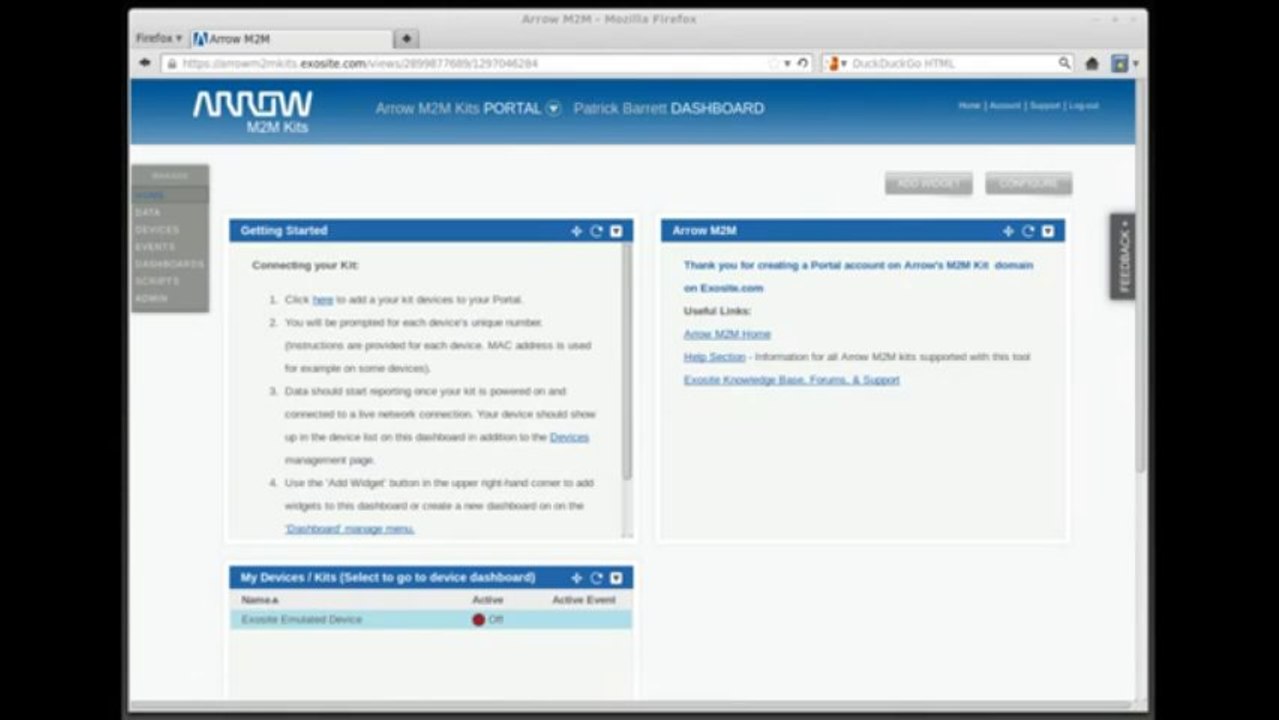Viewport: 1279px width, 720px height.
Task: Open the search engine selector dropdown
Action: pyautogui.click(x=836, y=63)
